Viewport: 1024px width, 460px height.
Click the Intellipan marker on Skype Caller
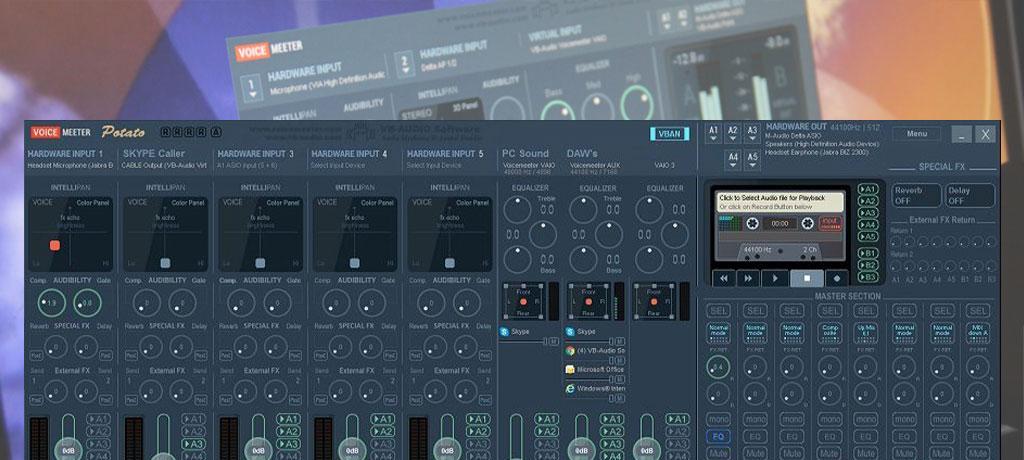(165, 263)
